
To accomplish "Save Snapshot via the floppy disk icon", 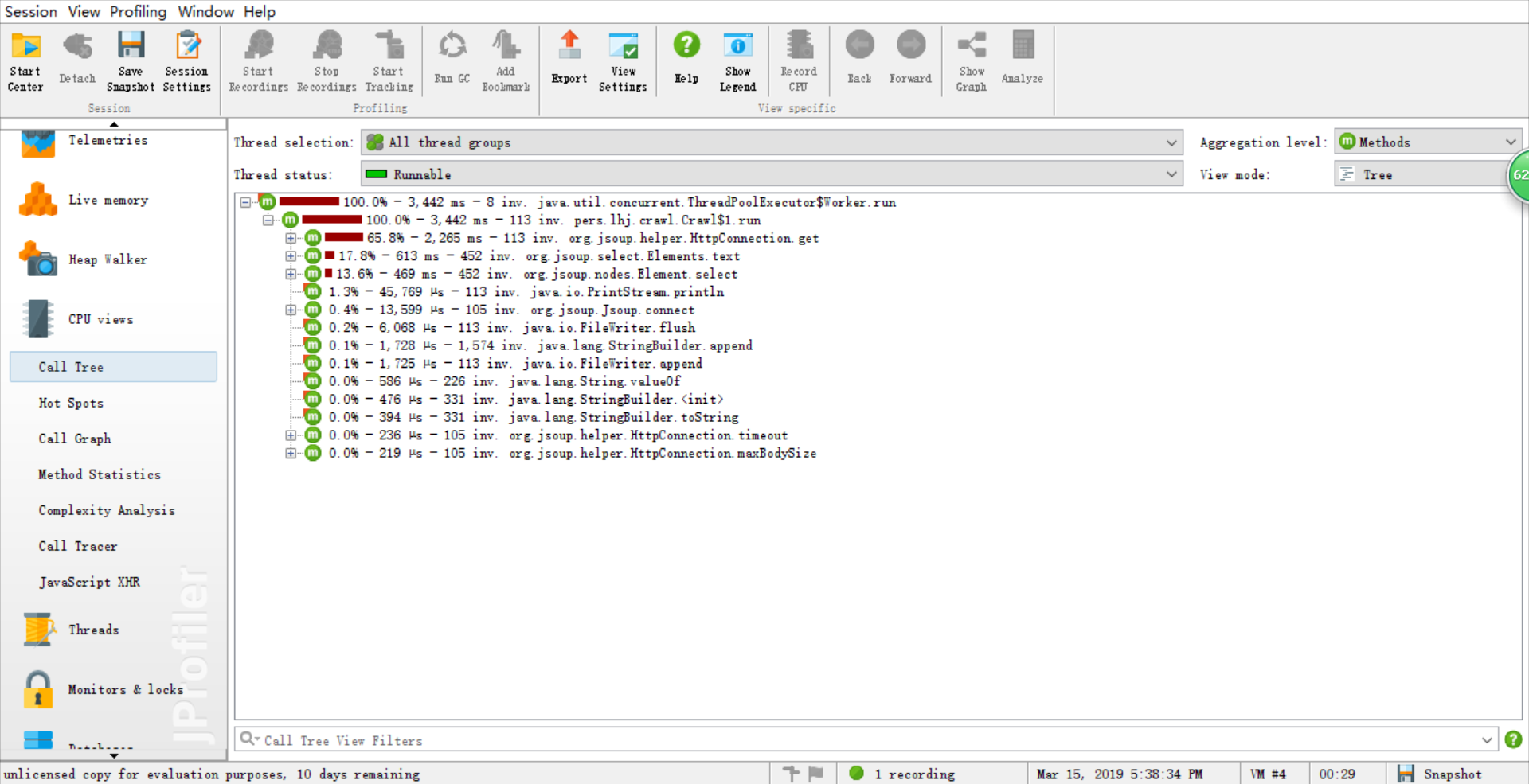I will click(131, 61).
